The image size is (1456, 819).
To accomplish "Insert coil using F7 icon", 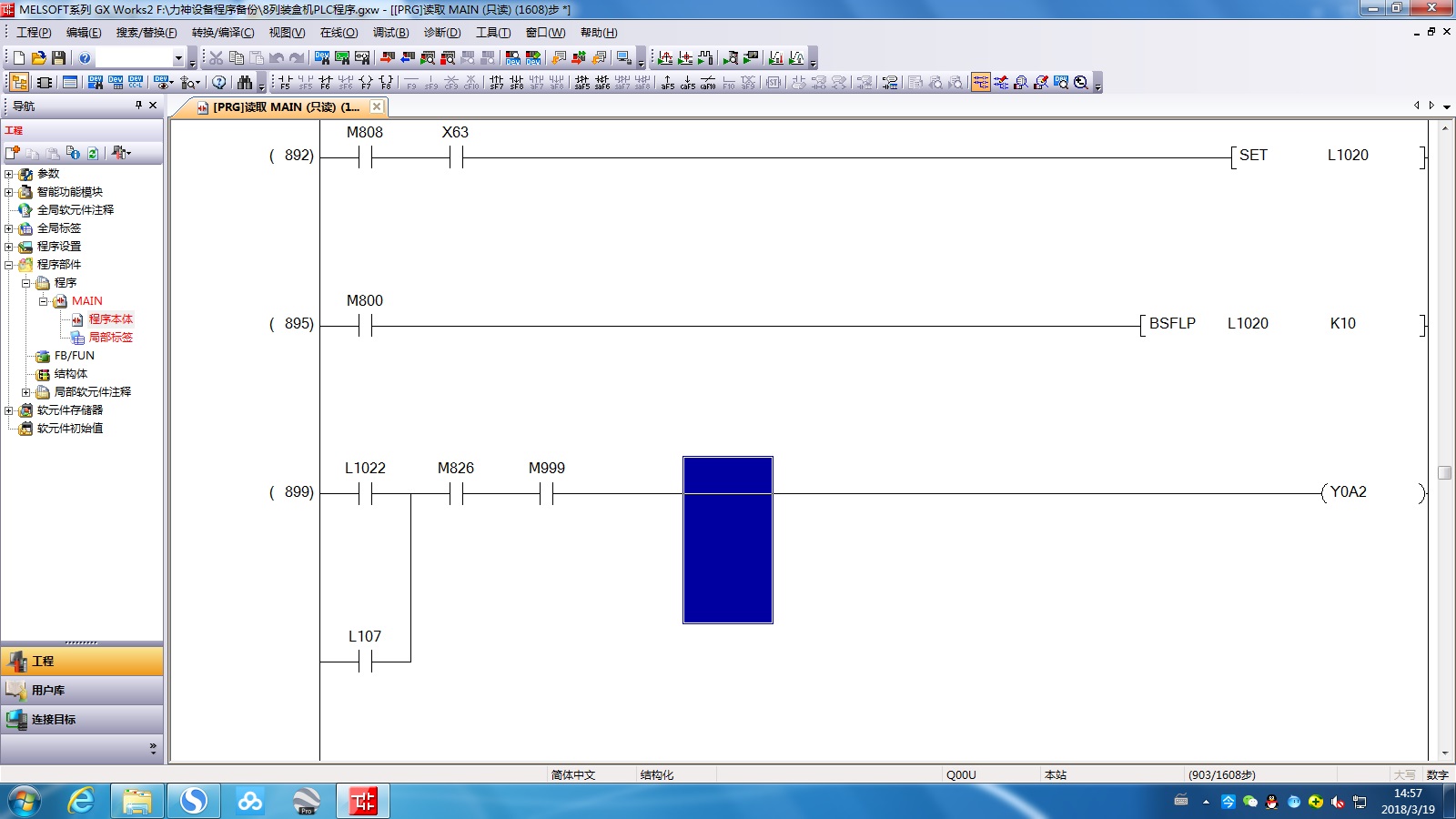I will [x=366, y=83].
